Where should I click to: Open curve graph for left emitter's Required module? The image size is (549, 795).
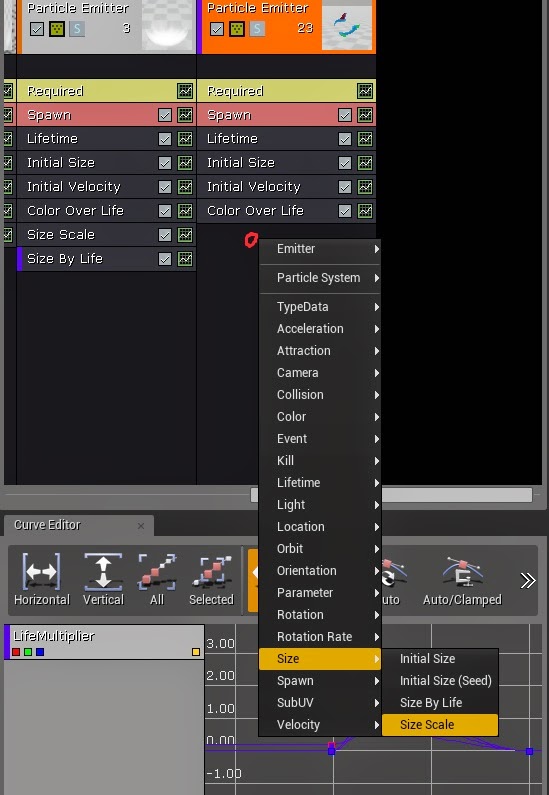tap(185, 91)
